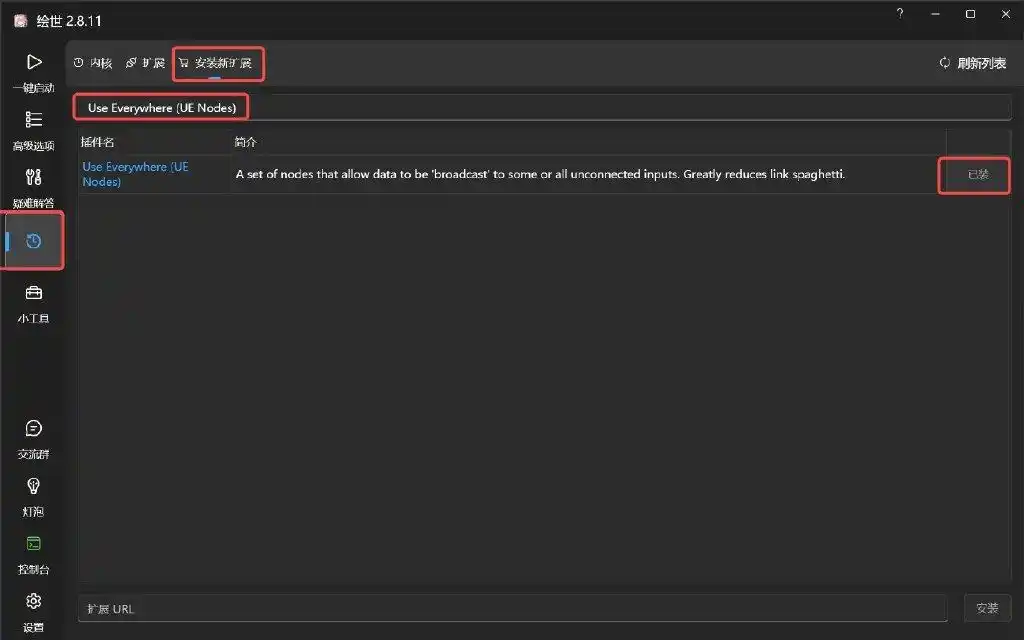Screen dimensions: 1024x640
Task: Click the 扩展 URL input field
Action: [x=512, y=608]
